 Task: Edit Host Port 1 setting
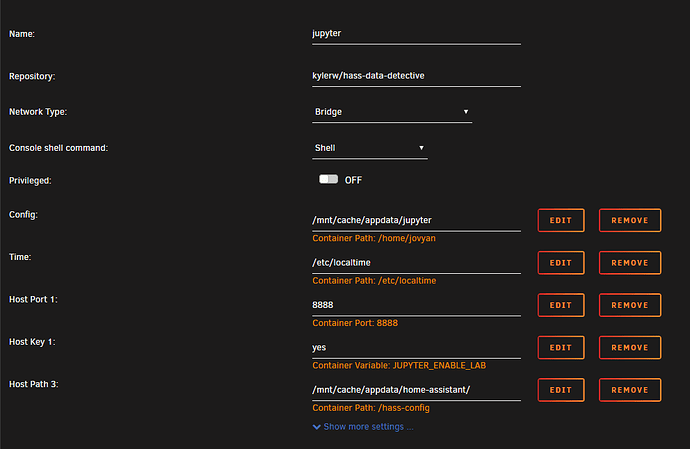[x=560, y=305]
